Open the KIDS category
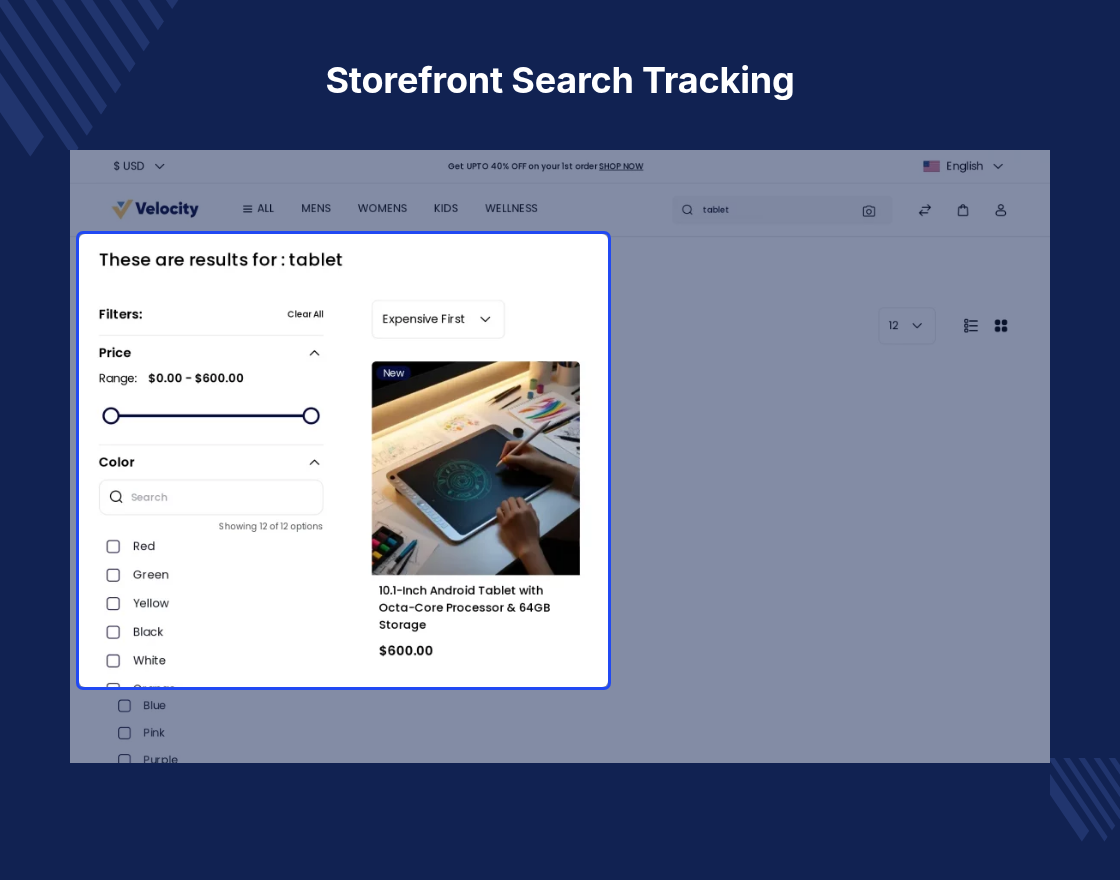The image size is (1120, 880). point(446,209)
